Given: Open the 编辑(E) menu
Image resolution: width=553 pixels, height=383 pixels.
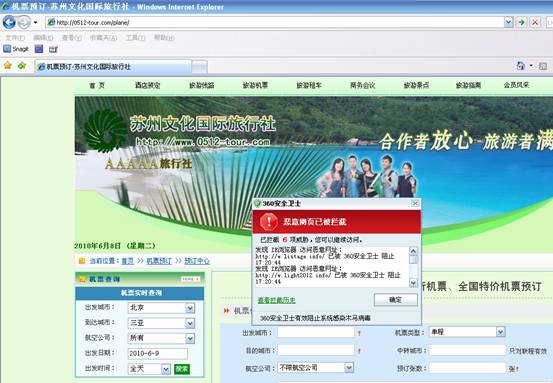Looking at the screenshot, I should 43,38.
